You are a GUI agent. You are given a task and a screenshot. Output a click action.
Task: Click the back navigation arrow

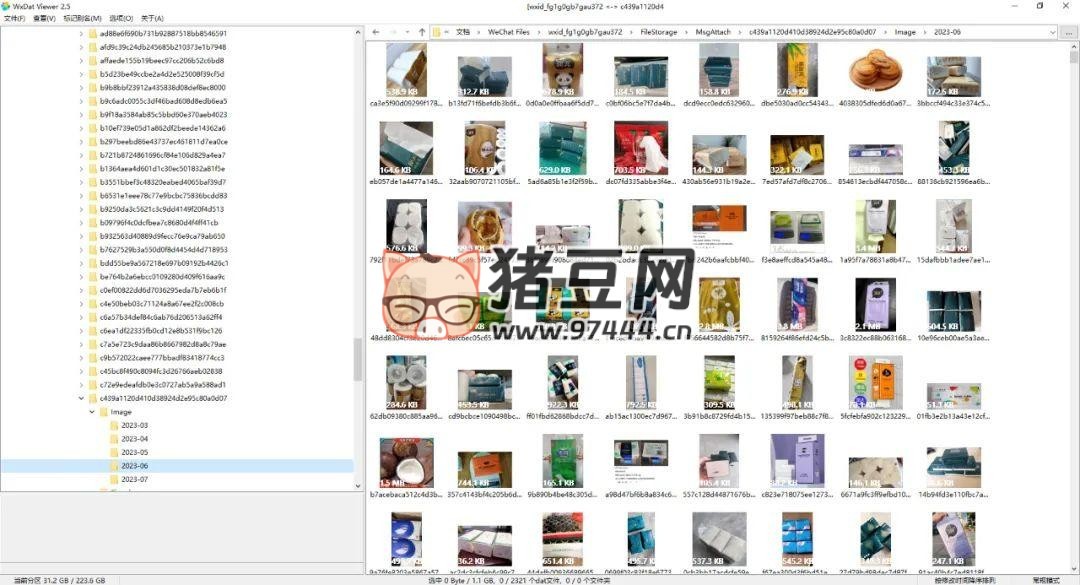(x=376, y=32)
